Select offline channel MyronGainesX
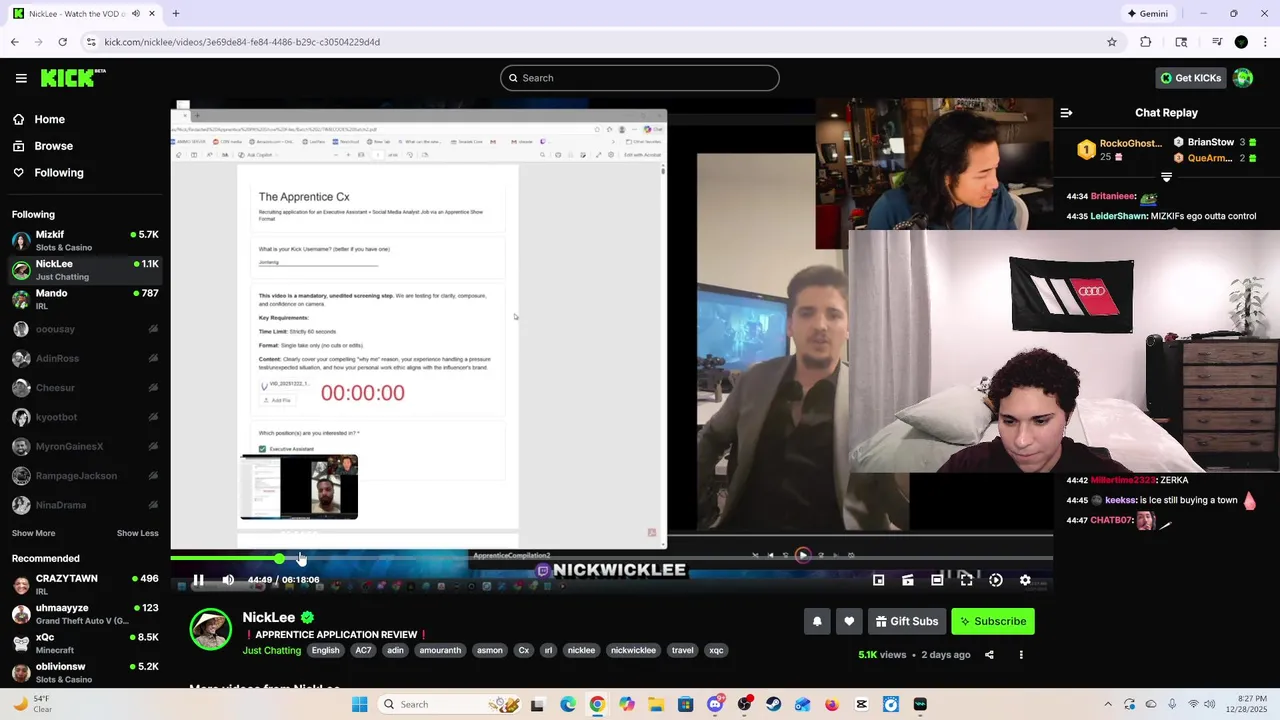 click(x=84, y=446)
